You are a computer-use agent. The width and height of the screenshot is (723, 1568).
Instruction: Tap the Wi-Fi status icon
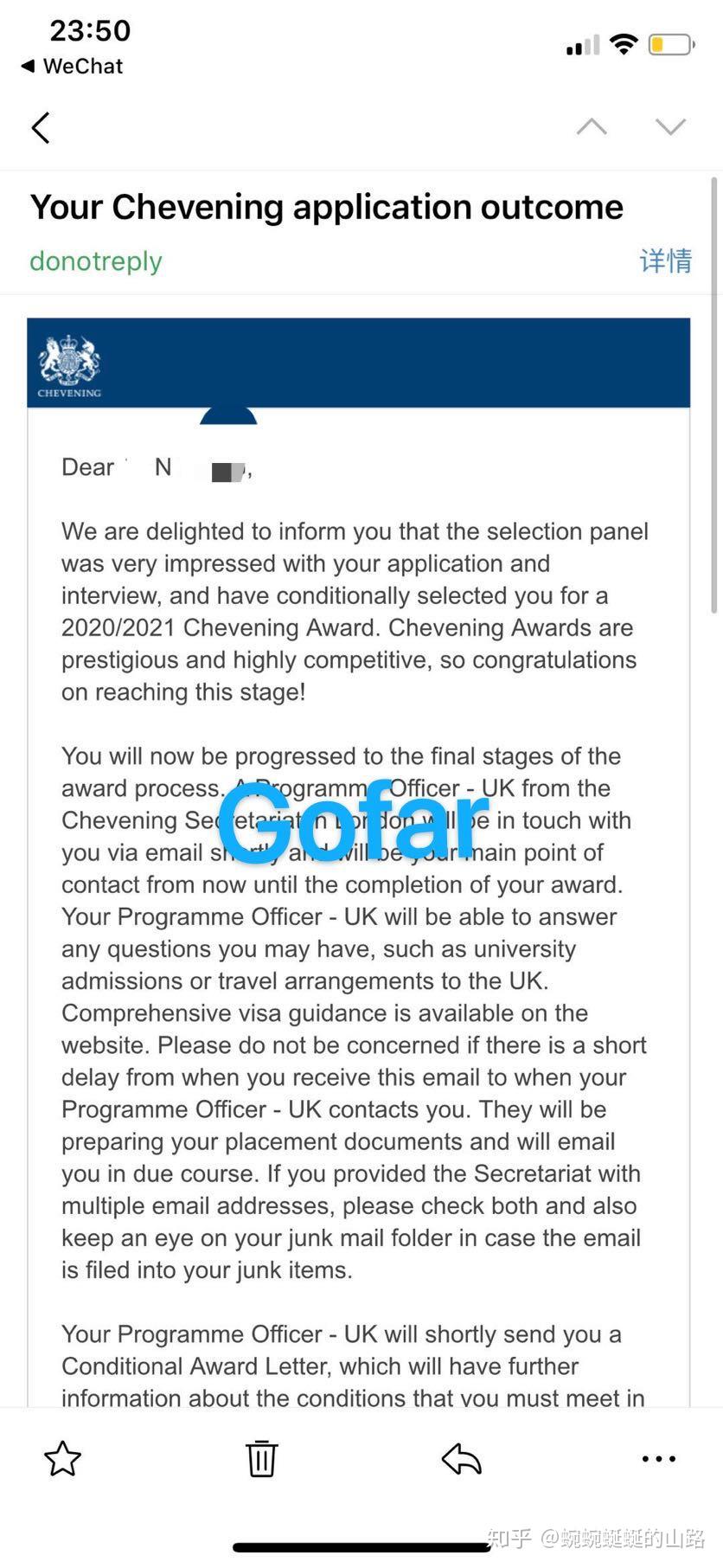[x=623, y=44]
